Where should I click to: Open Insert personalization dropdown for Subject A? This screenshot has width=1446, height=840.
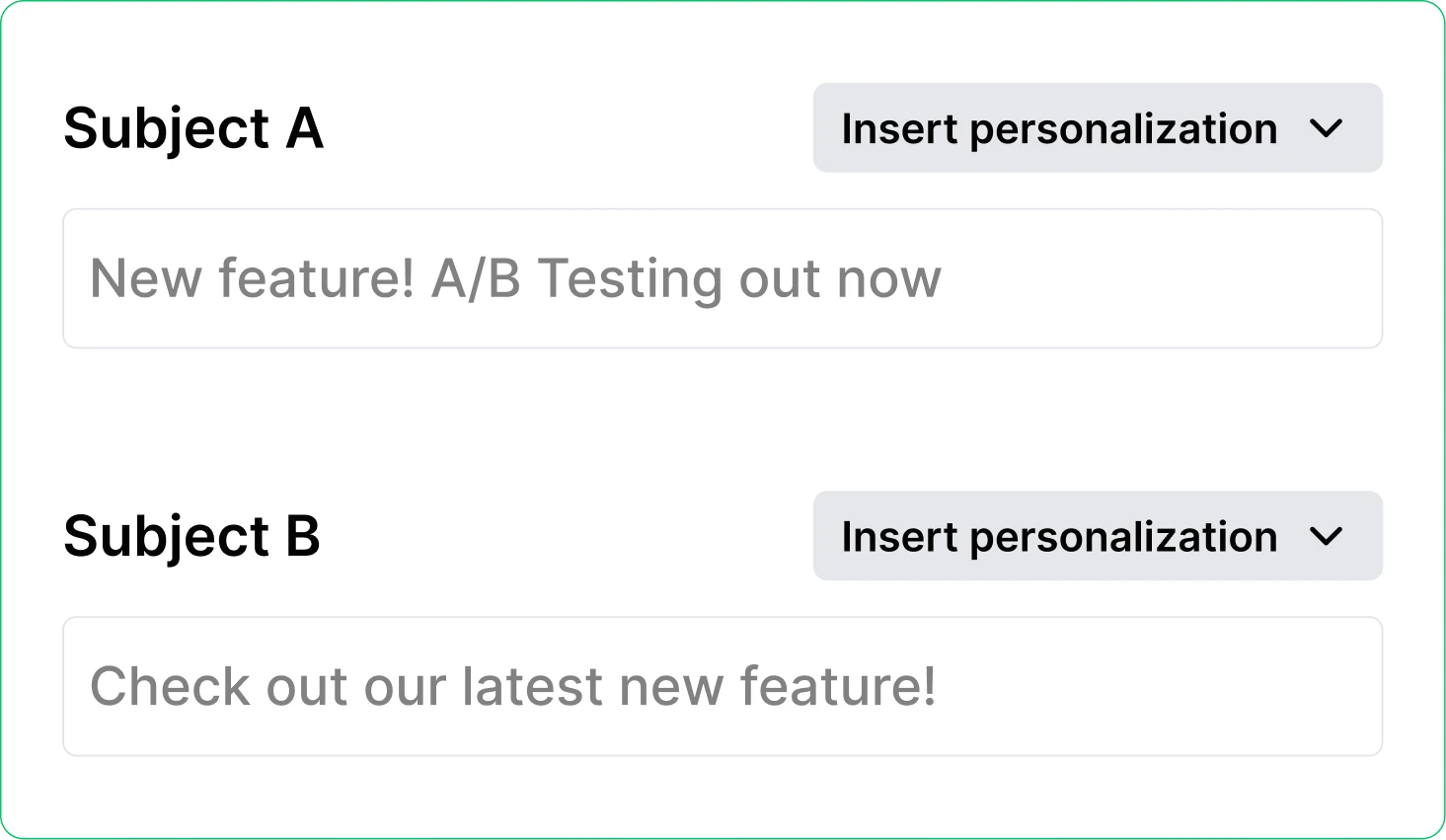pyautogui.click(x=1097, y=128)
